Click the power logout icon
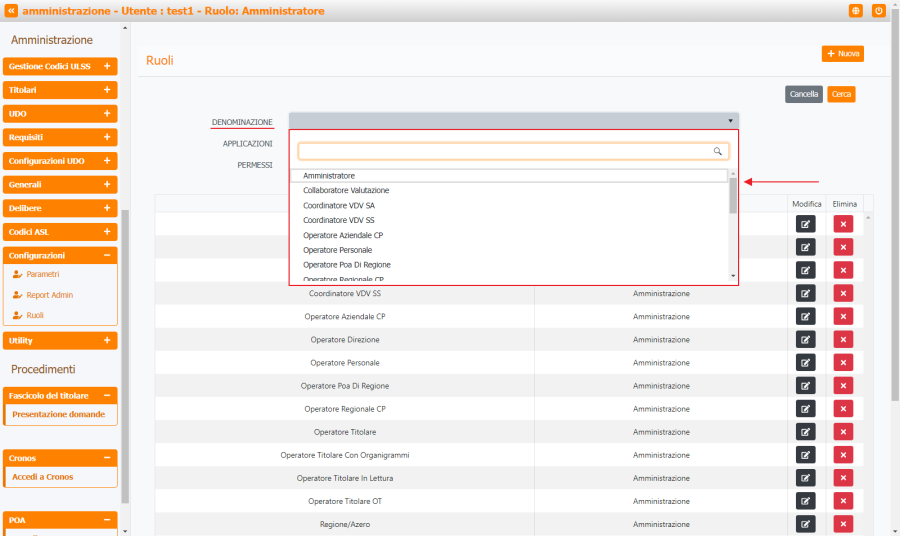The height and width of the screenshot is (536, 900). click(879, 11)
